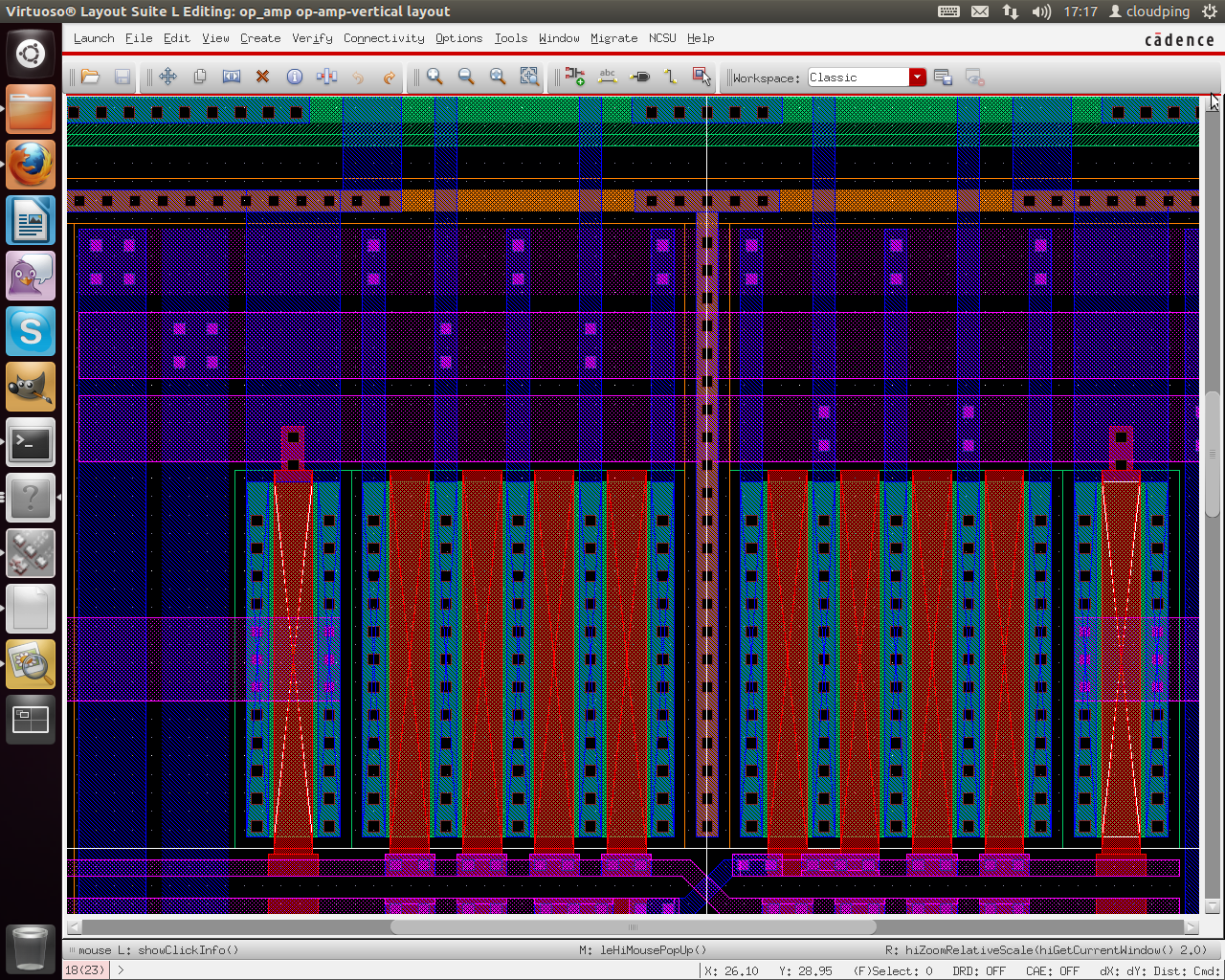The height and width of the screenshot is (980, 1225).
Task: Open the Launch menu
Action: point(94,38)
